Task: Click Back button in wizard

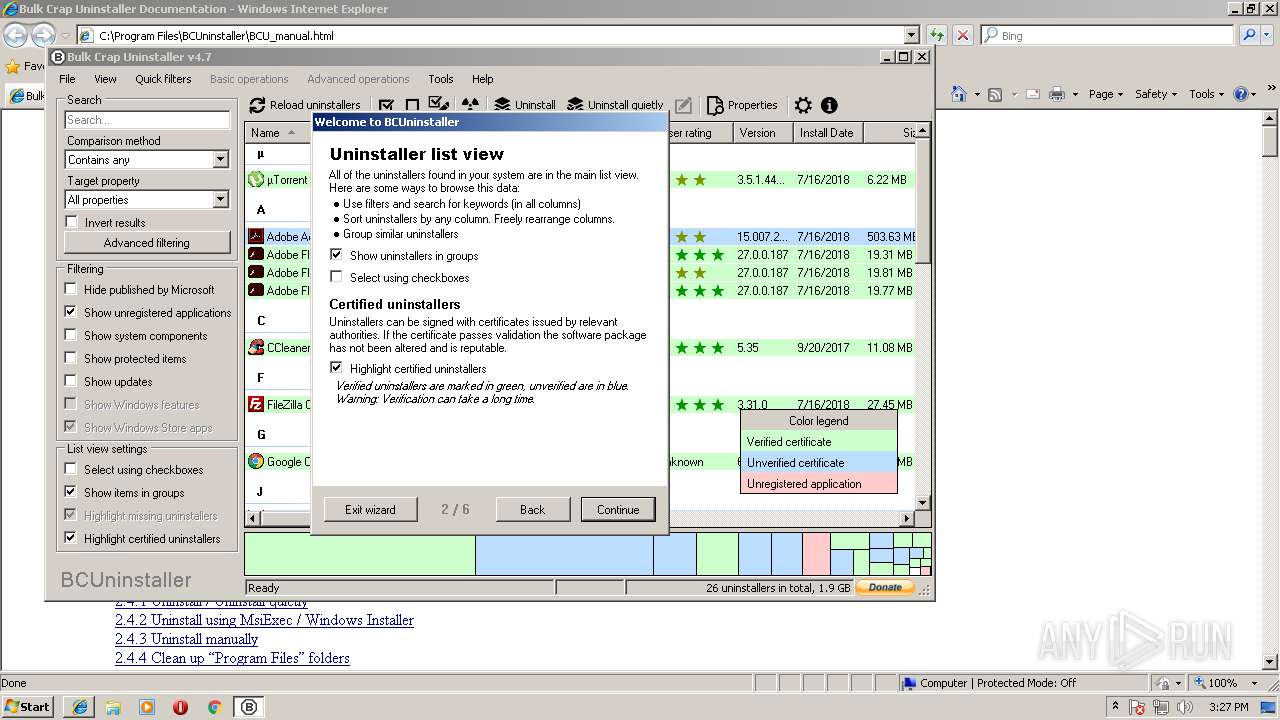Action: coord(533,509)
